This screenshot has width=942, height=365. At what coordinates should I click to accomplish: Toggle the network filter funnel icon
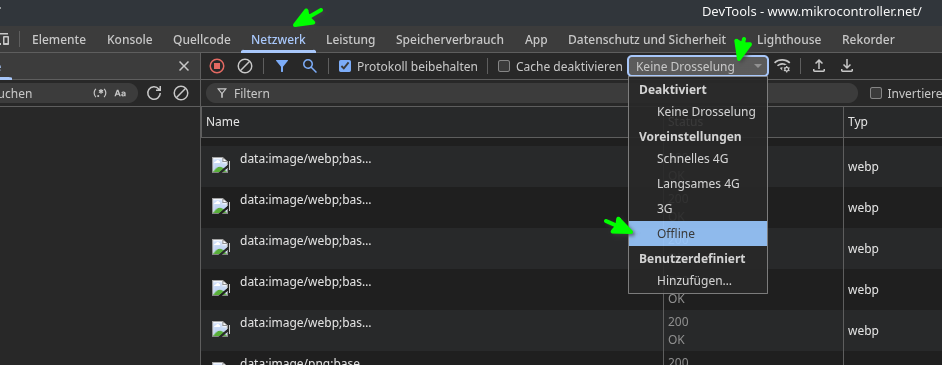coord(282,66)
